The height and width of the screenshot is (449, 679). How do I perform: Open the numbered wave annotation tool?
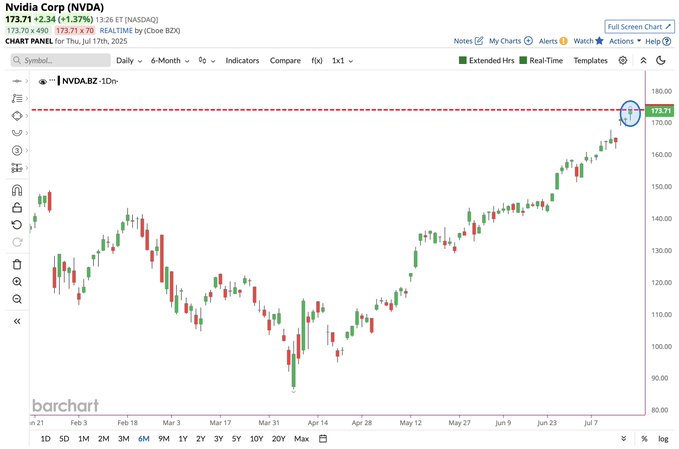click(x=17, y=150)
